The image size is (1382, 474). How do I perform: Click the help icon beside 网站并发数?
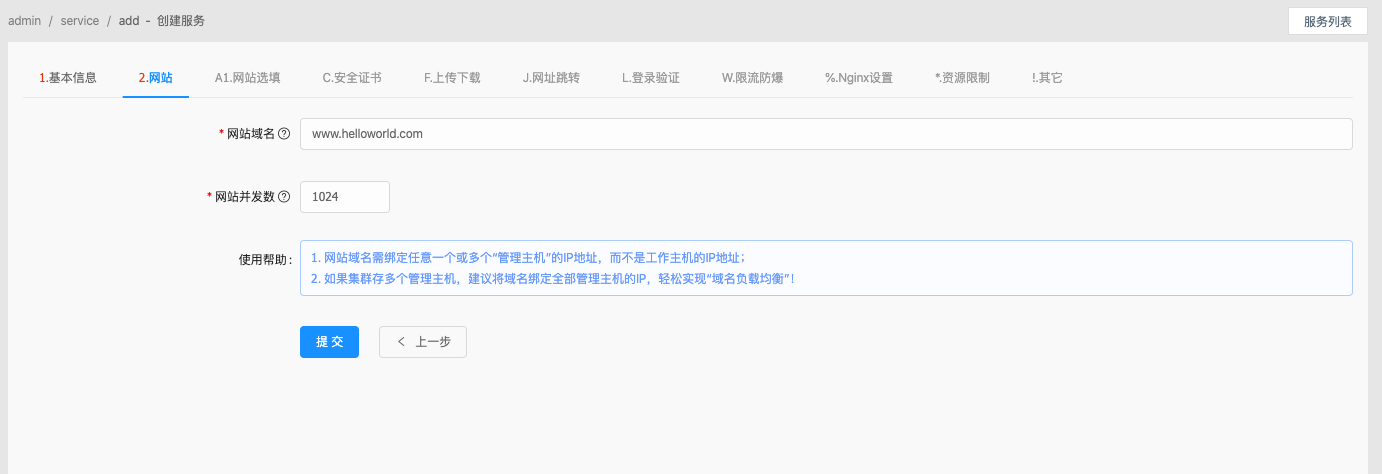pyautogui.click(x=284, y=197)
